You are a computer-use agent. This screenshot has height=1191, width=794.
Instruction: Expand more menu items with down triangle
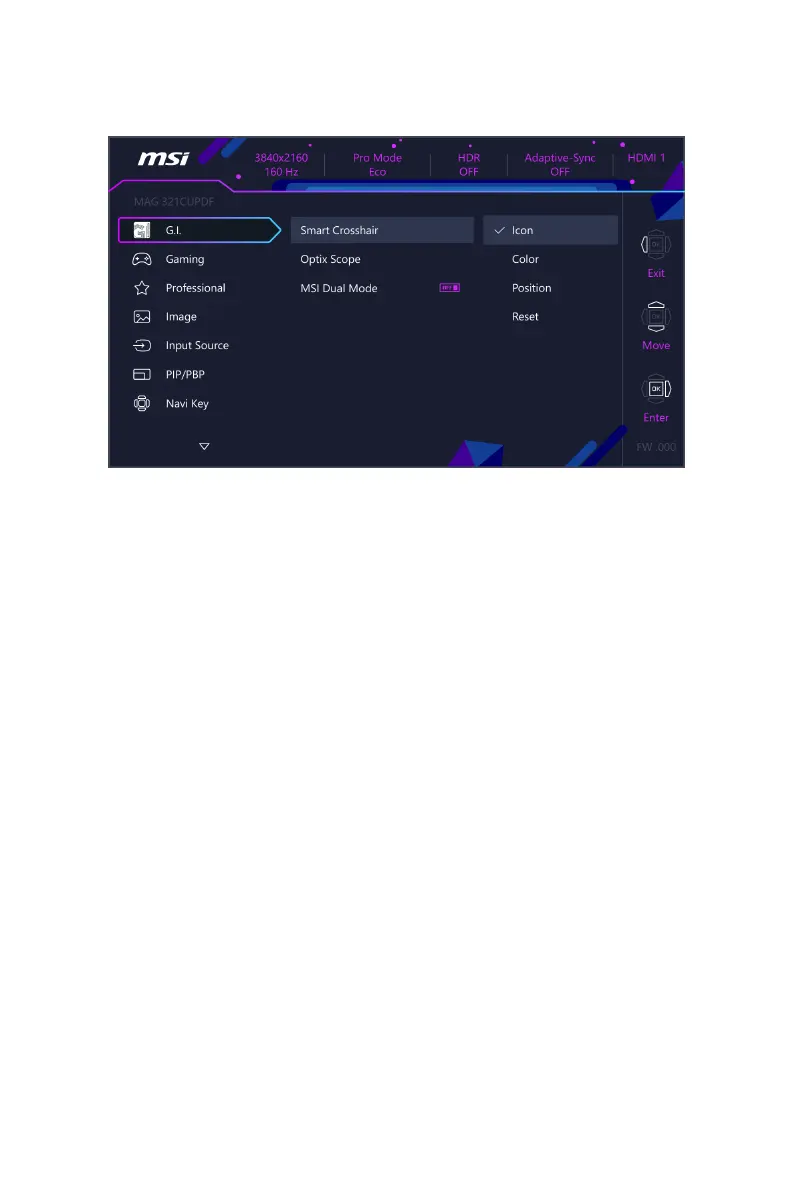pyautogui.click(x=204, y=447)
